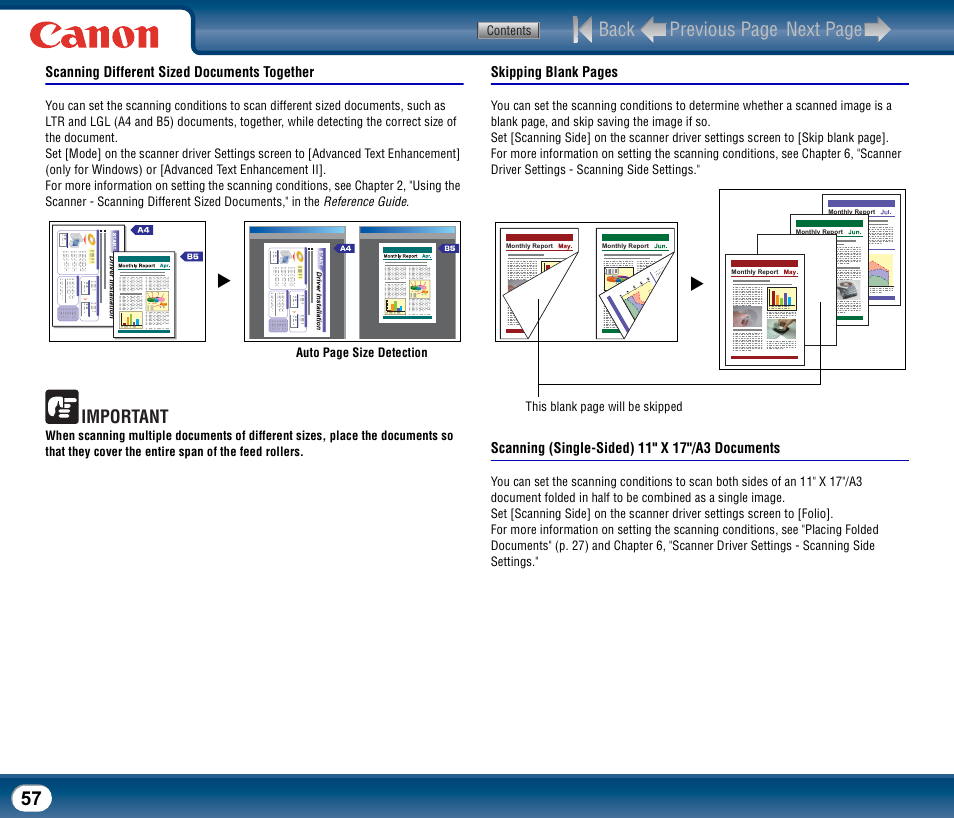The image size is (954, 818).
Task: Click the stacked monthly reports result illustration
Action: pos(812,279)
